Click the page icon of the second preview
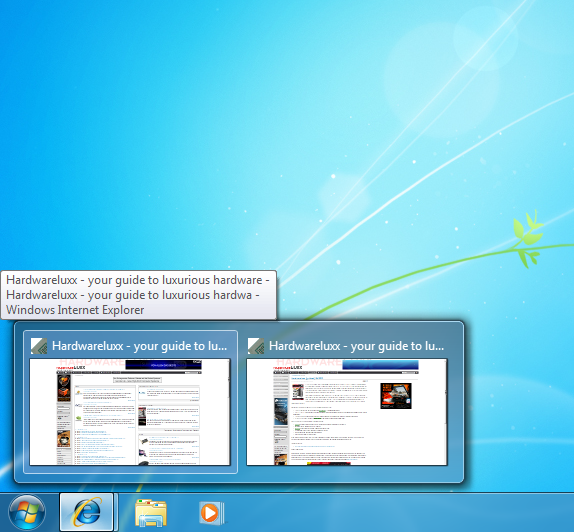 click(256, 346)
